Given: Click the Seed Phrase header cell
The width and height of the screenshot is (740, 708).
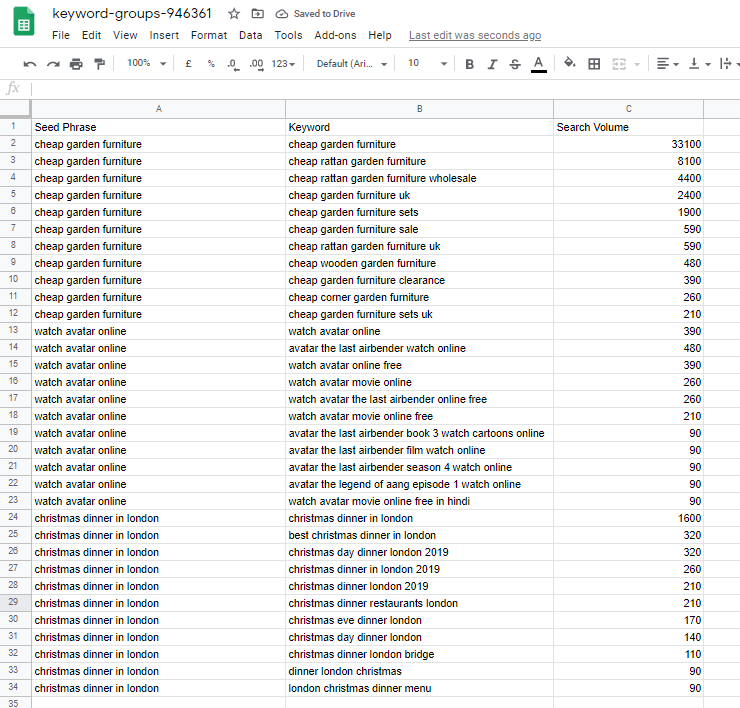Looking at the screenshot, I should click(x=159, y=127).
